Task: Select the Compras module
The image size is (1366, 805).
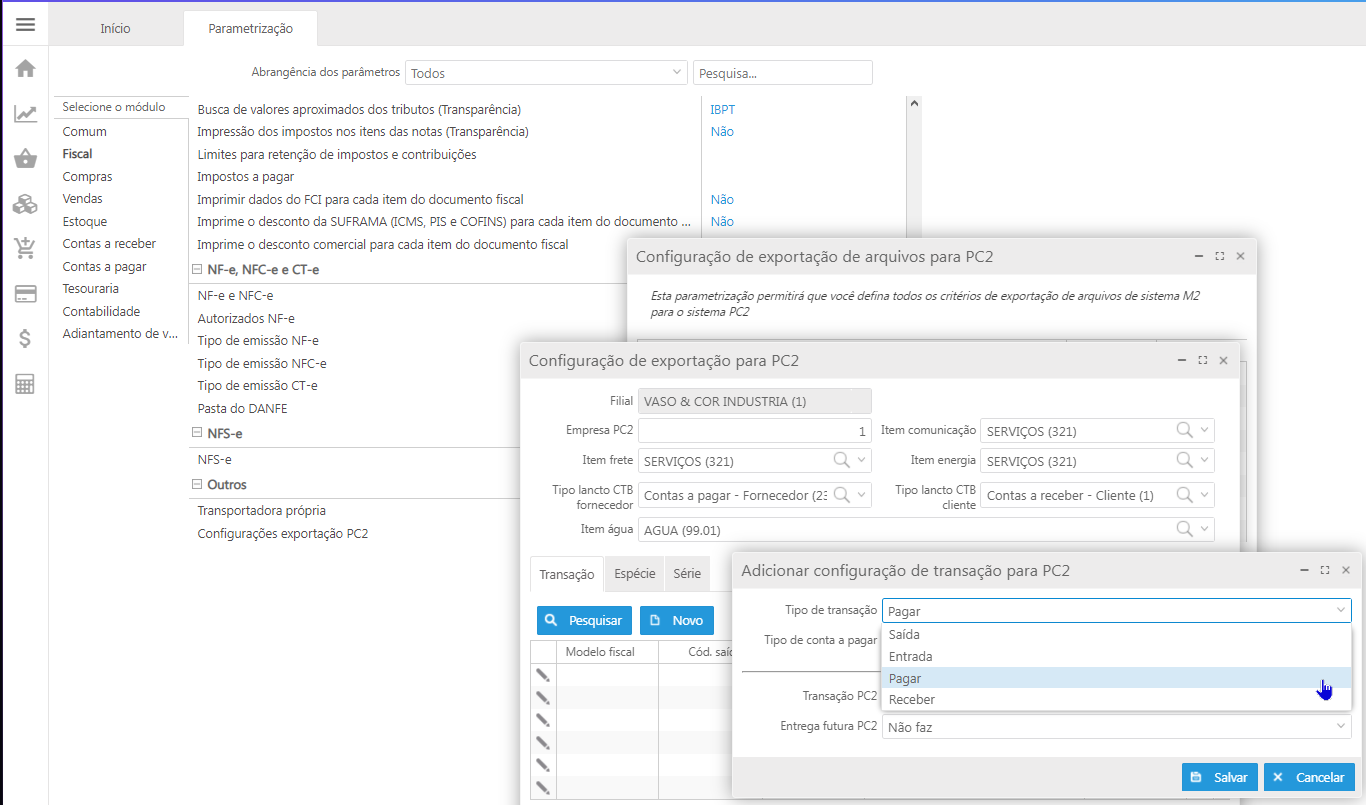Action: click(x=87, y=177)
